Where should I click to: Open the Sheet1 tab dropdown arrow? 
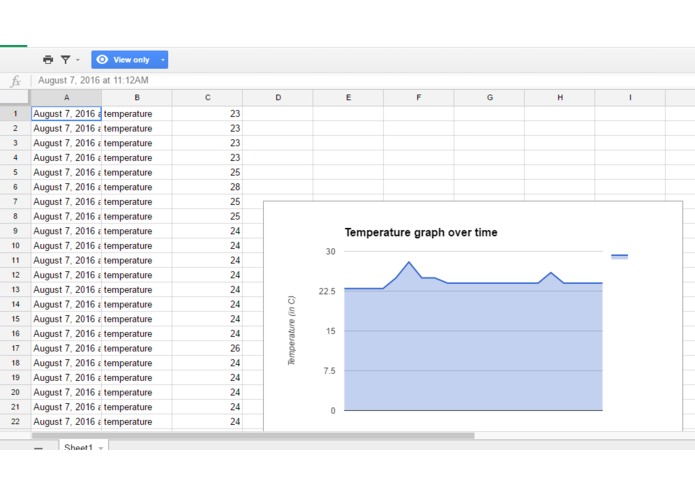tap(101, 448)
